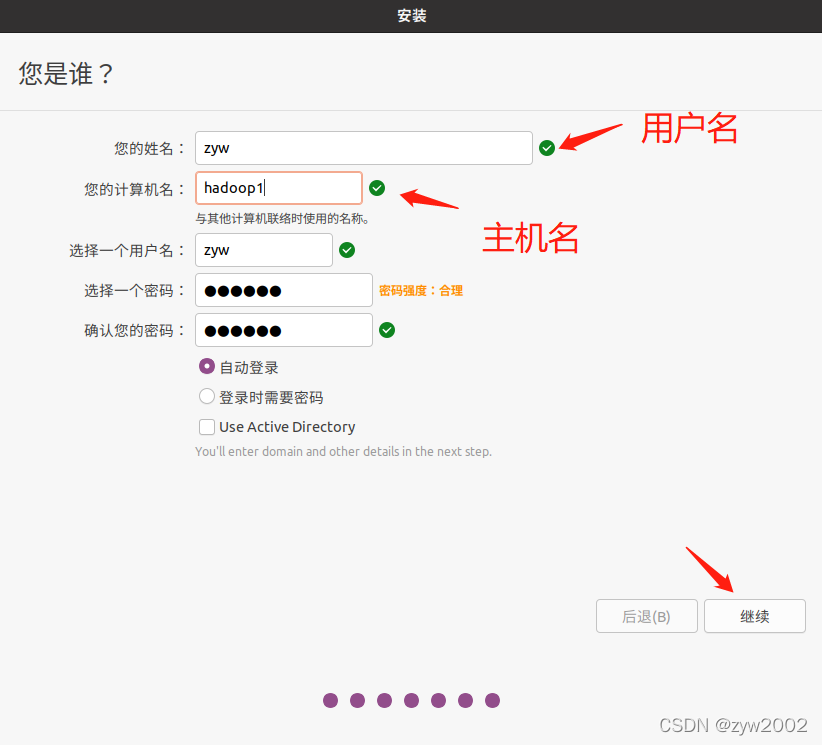Click the 确认您的密码 label

click(x=134, y=331)
